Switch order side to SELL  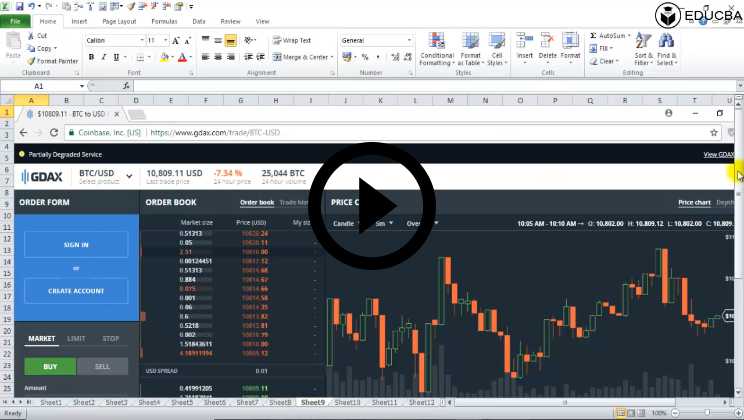102,367
